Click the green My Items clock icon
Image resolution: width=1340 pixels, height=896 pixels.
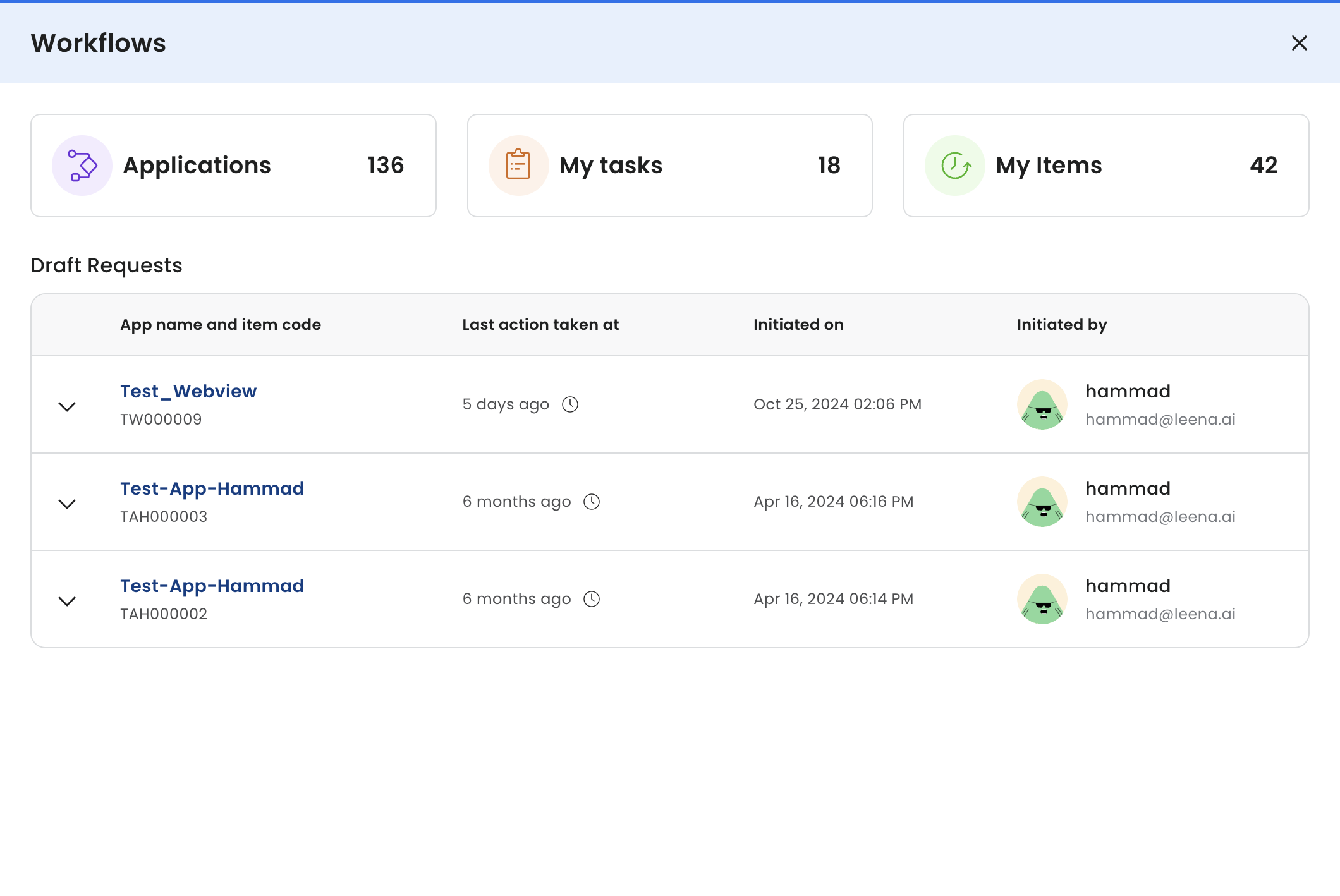click(955, 166)
